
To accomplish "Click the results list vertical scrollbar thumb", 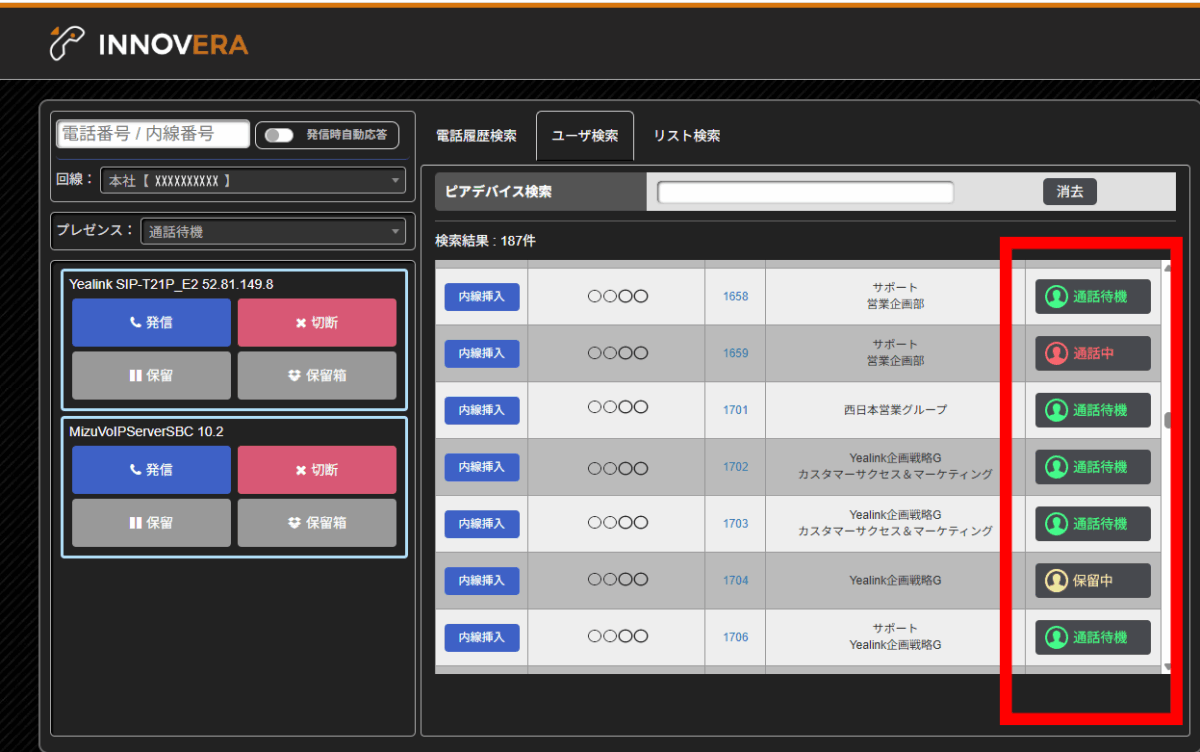I will tap(1168, 420).
